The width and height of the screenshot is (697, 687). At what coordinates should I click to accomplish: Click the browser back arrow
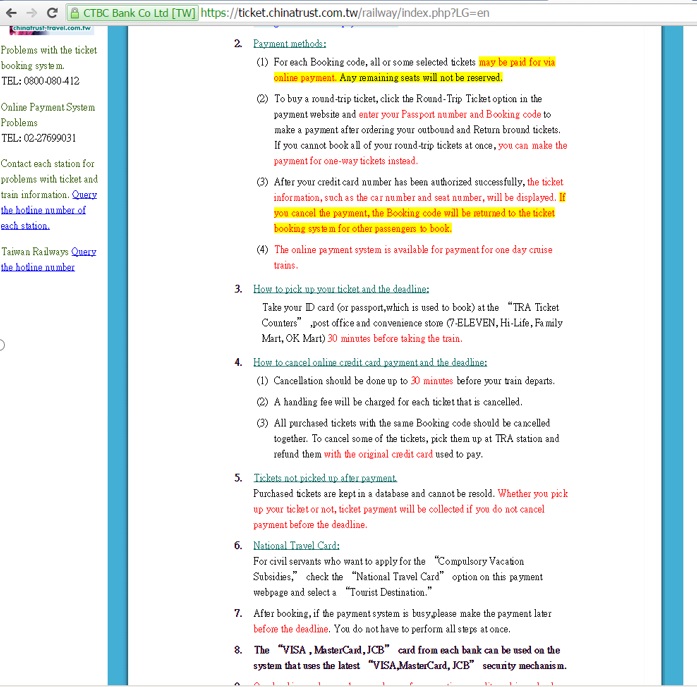coord(11,13)
